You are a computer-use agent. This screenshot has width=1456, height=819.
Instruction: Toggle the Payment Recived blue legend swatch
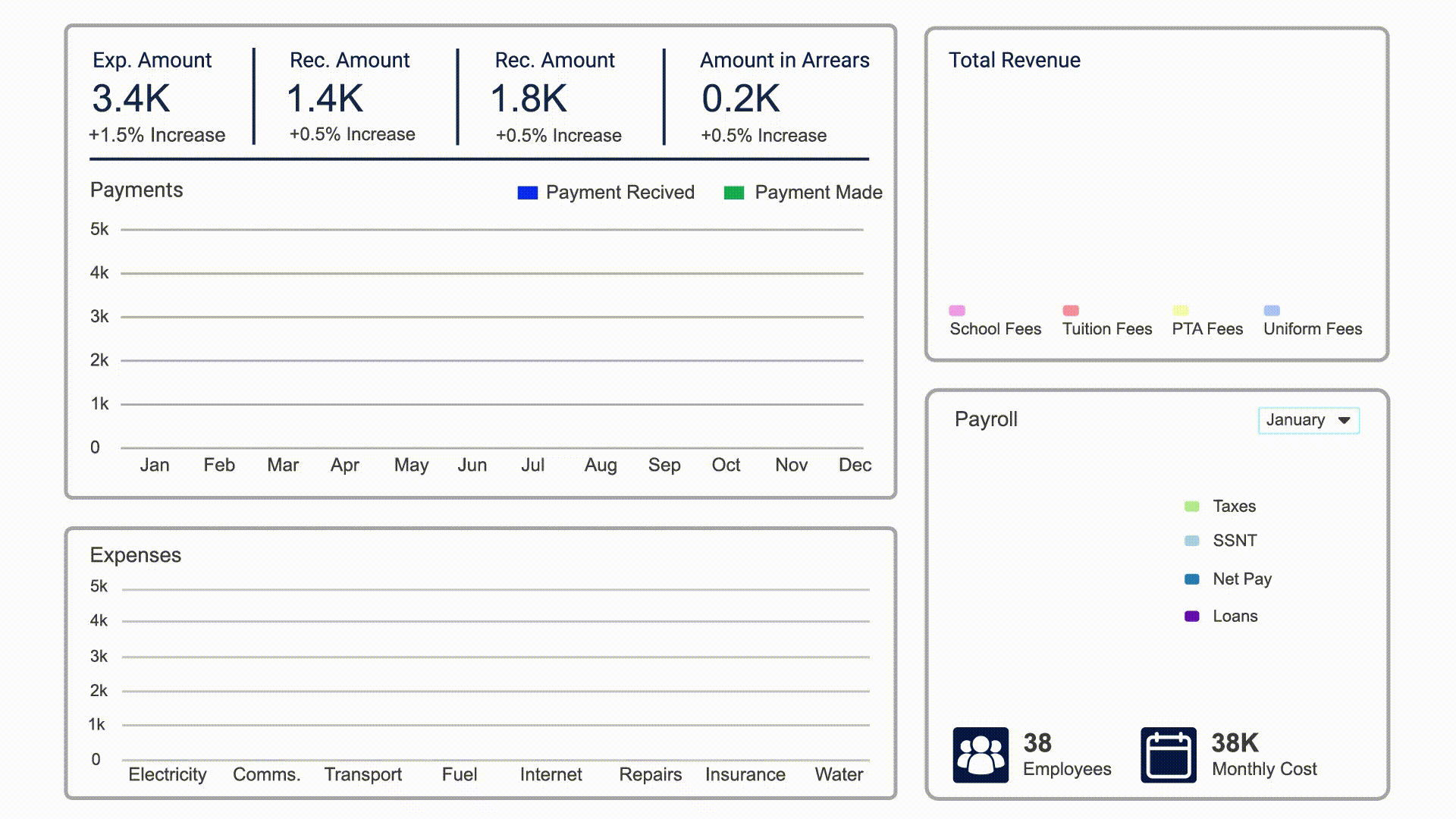tap(528, 193)
